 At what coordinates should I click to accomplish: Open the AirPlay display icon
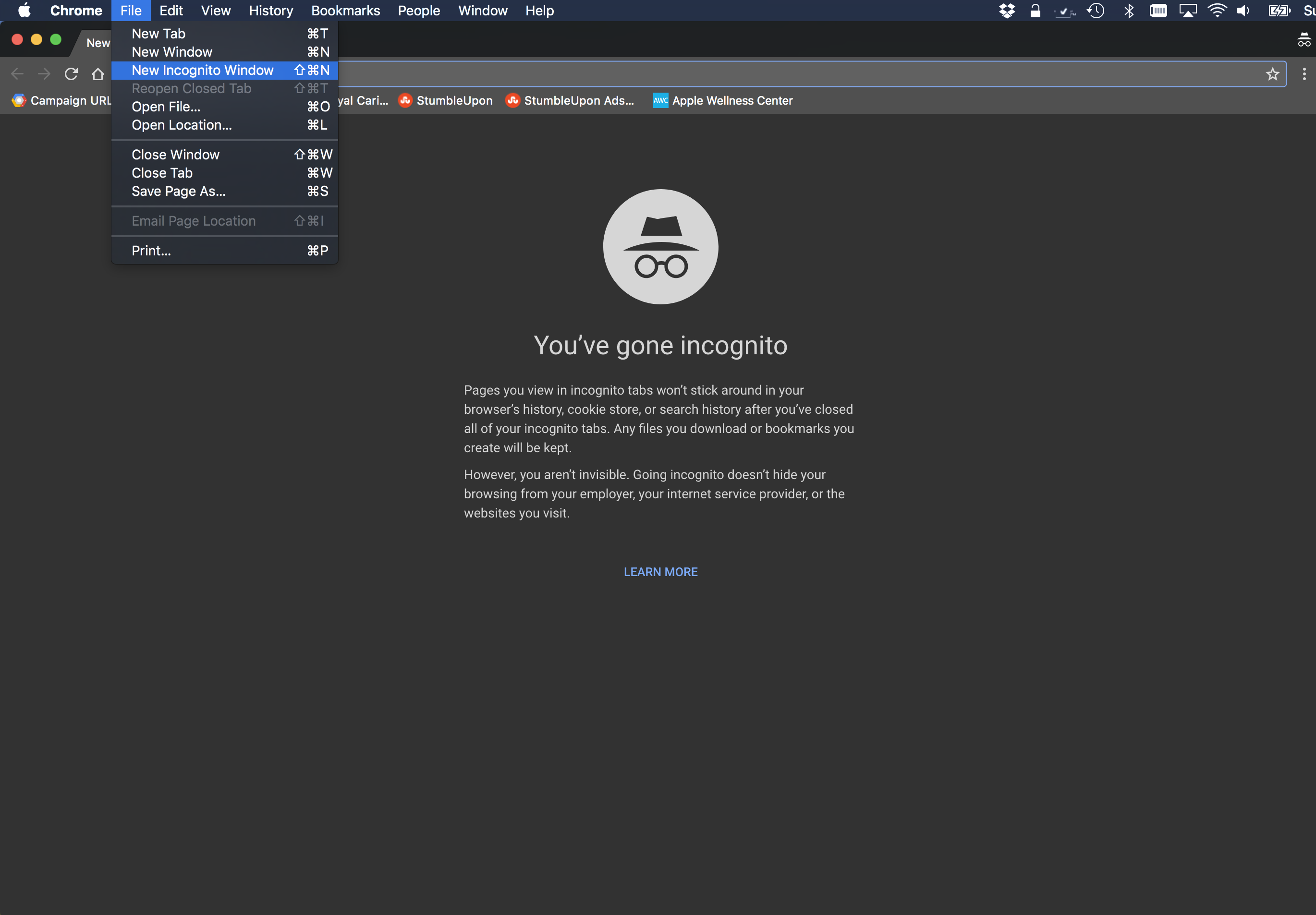coord(1188,10)
